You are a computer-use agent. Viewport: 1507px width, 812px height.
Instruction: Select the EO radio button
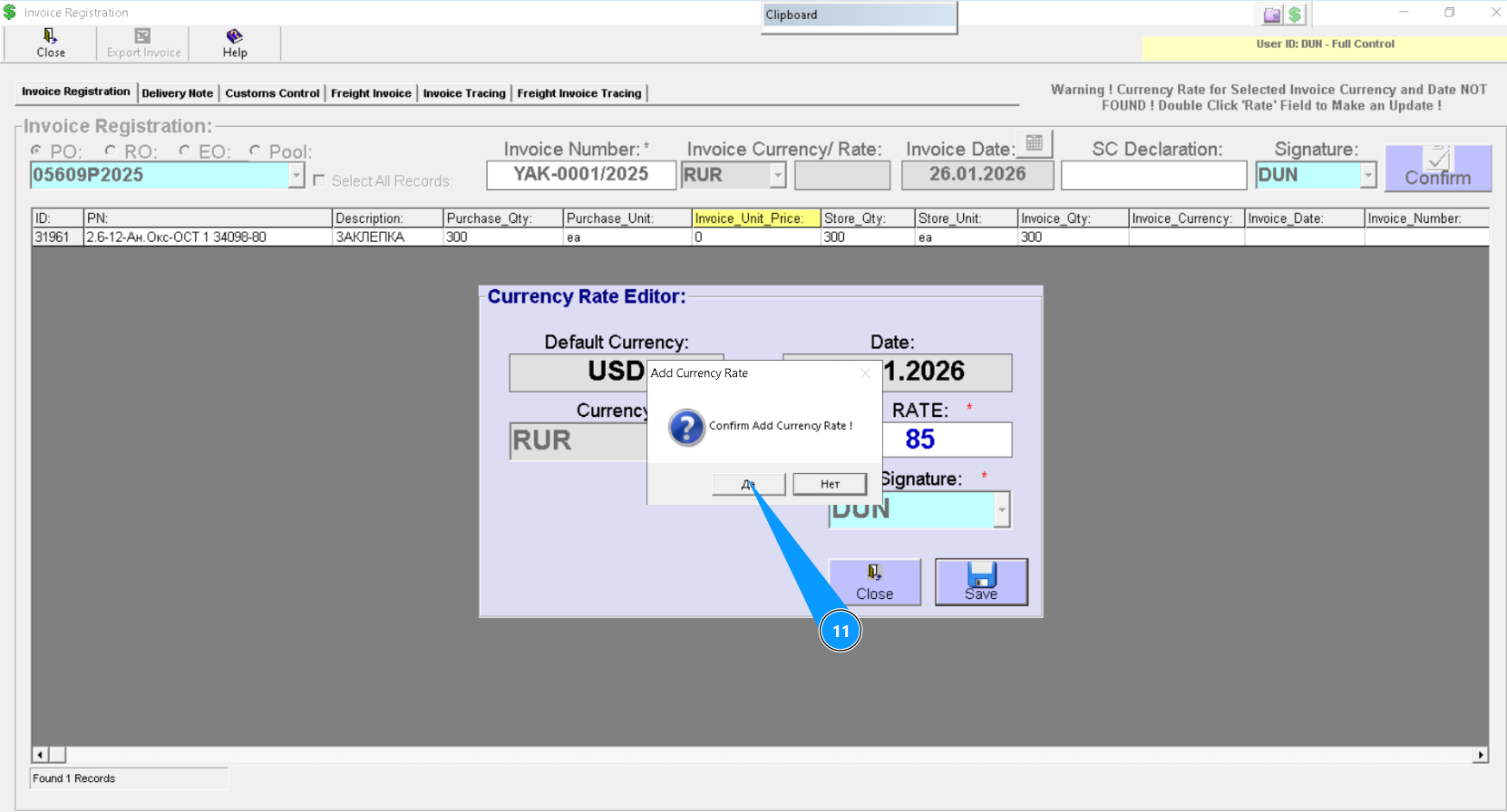coord(184,150)
